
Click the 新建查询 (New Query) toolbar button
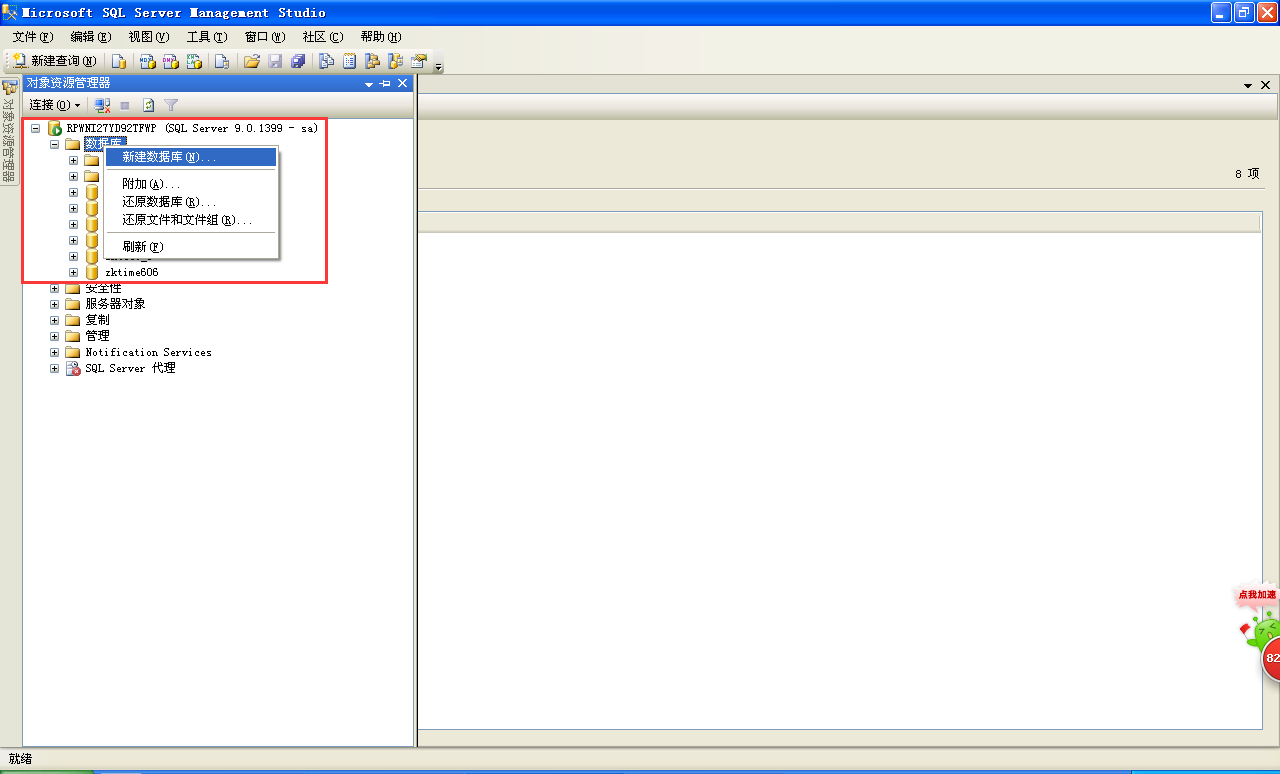click(x=55, y=61)
